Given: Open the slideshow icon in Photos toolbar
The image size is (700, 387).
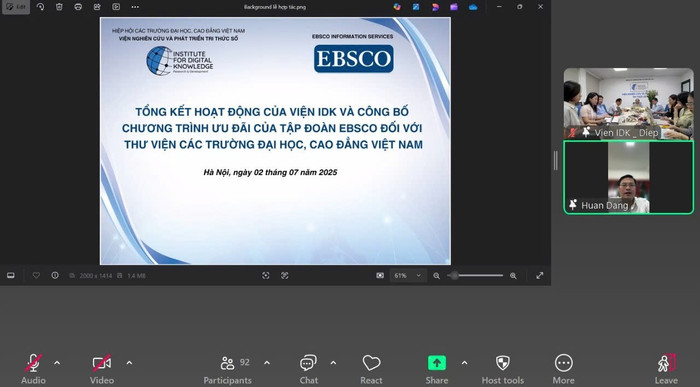Looking at the screenshot, I should [x=116, y=7].
